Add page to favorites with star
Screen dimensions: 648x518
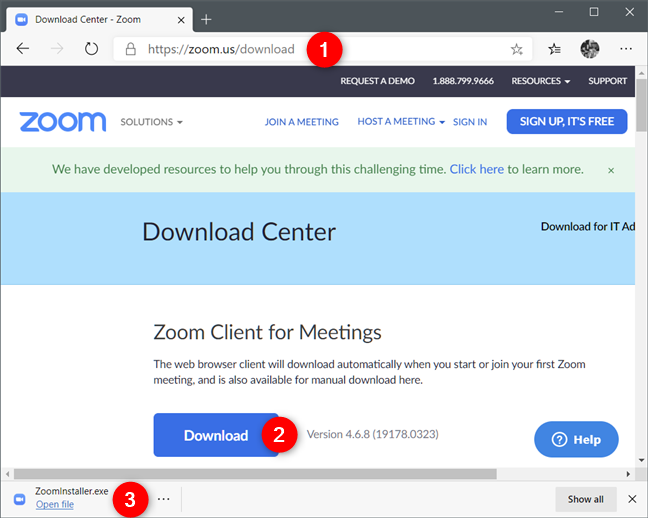[516, 50]
